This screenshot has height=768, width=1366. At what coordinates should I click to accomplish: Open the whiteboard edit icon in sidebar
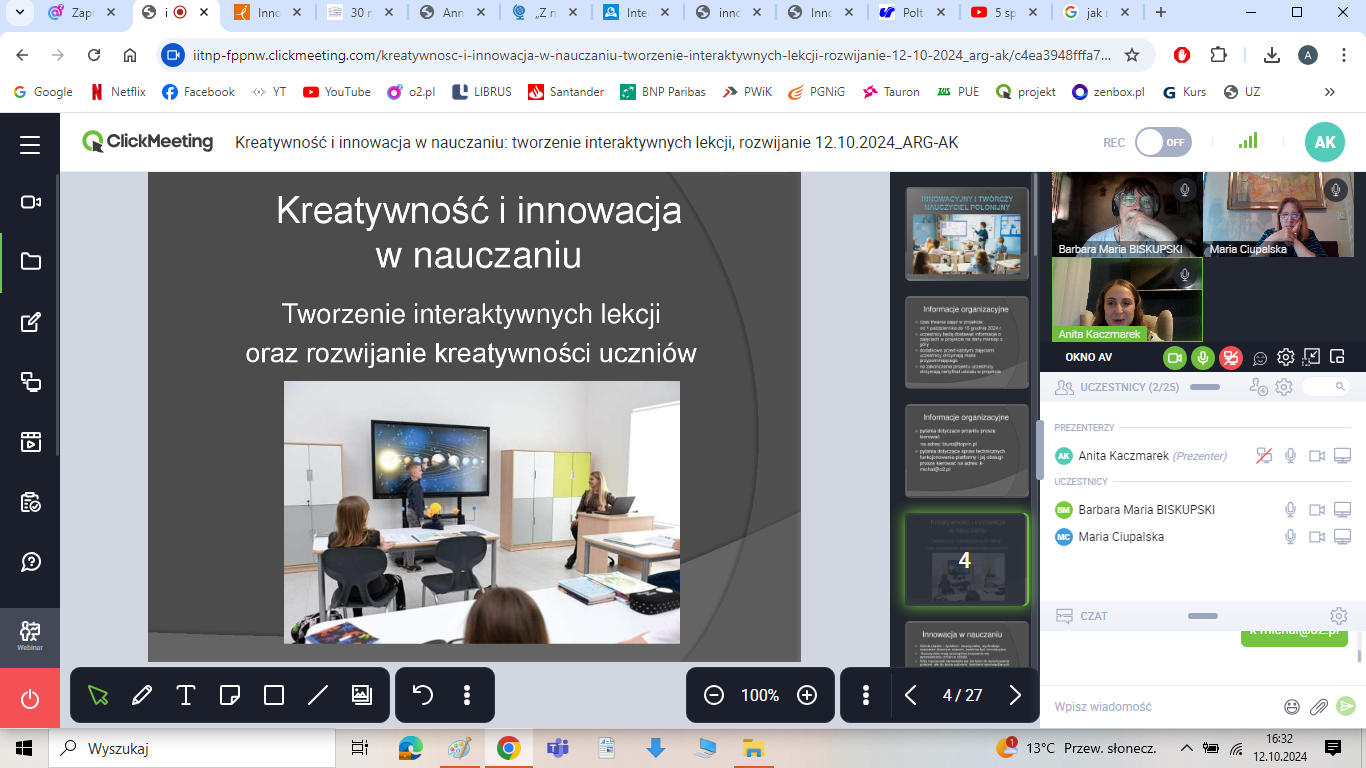(30, 321)
